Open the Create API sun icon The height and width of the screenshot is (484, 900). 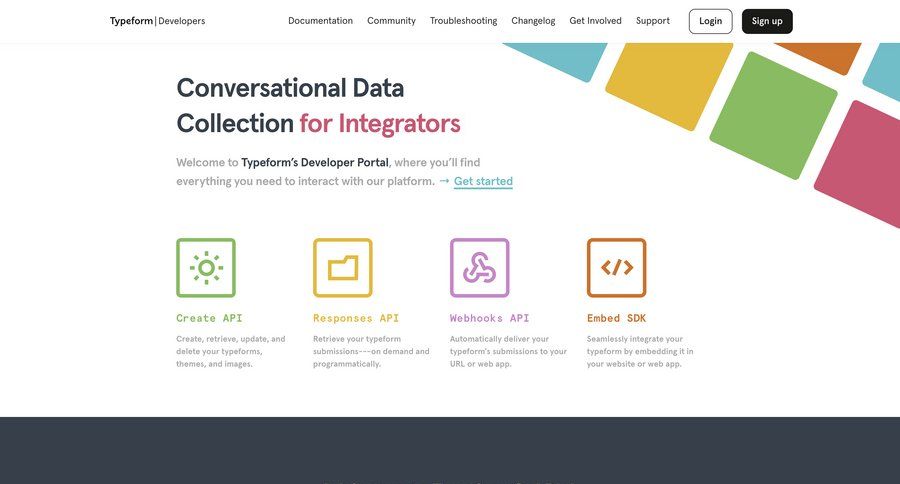point(206,268)
